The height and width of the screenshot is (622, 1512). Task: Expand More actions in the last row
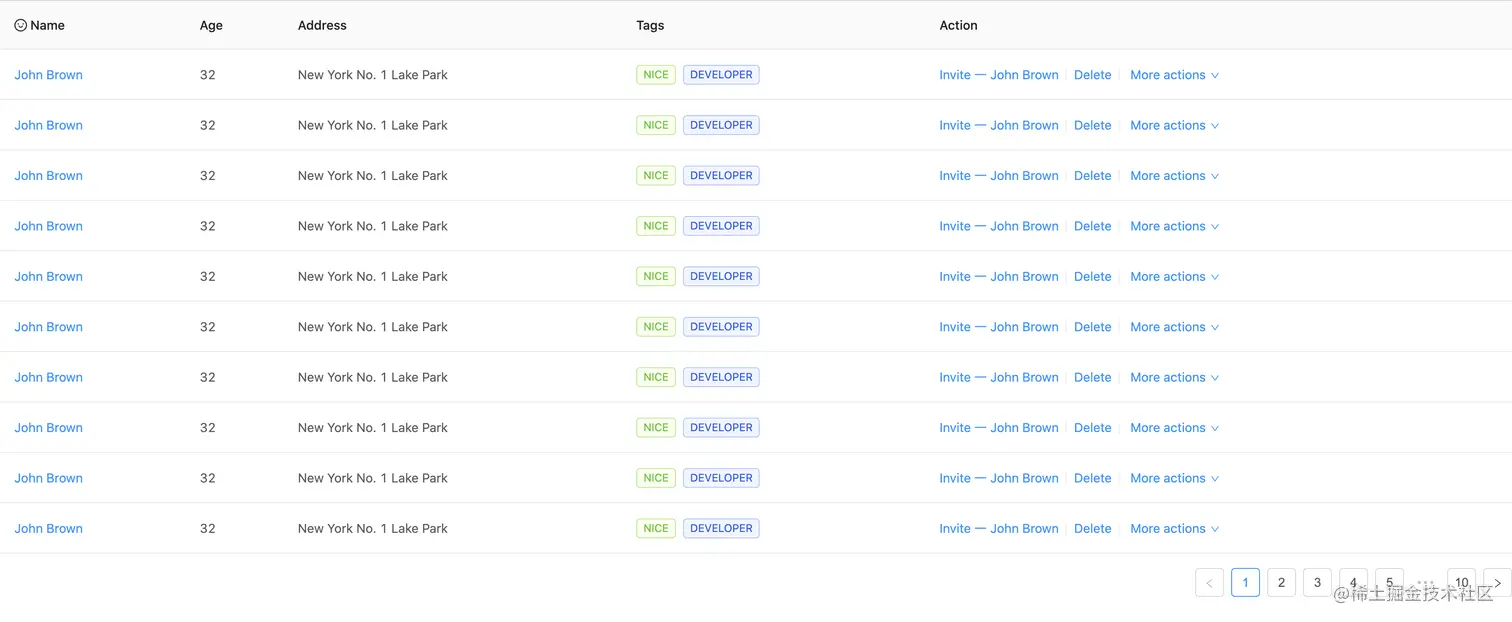click(x=1174, y=529)
